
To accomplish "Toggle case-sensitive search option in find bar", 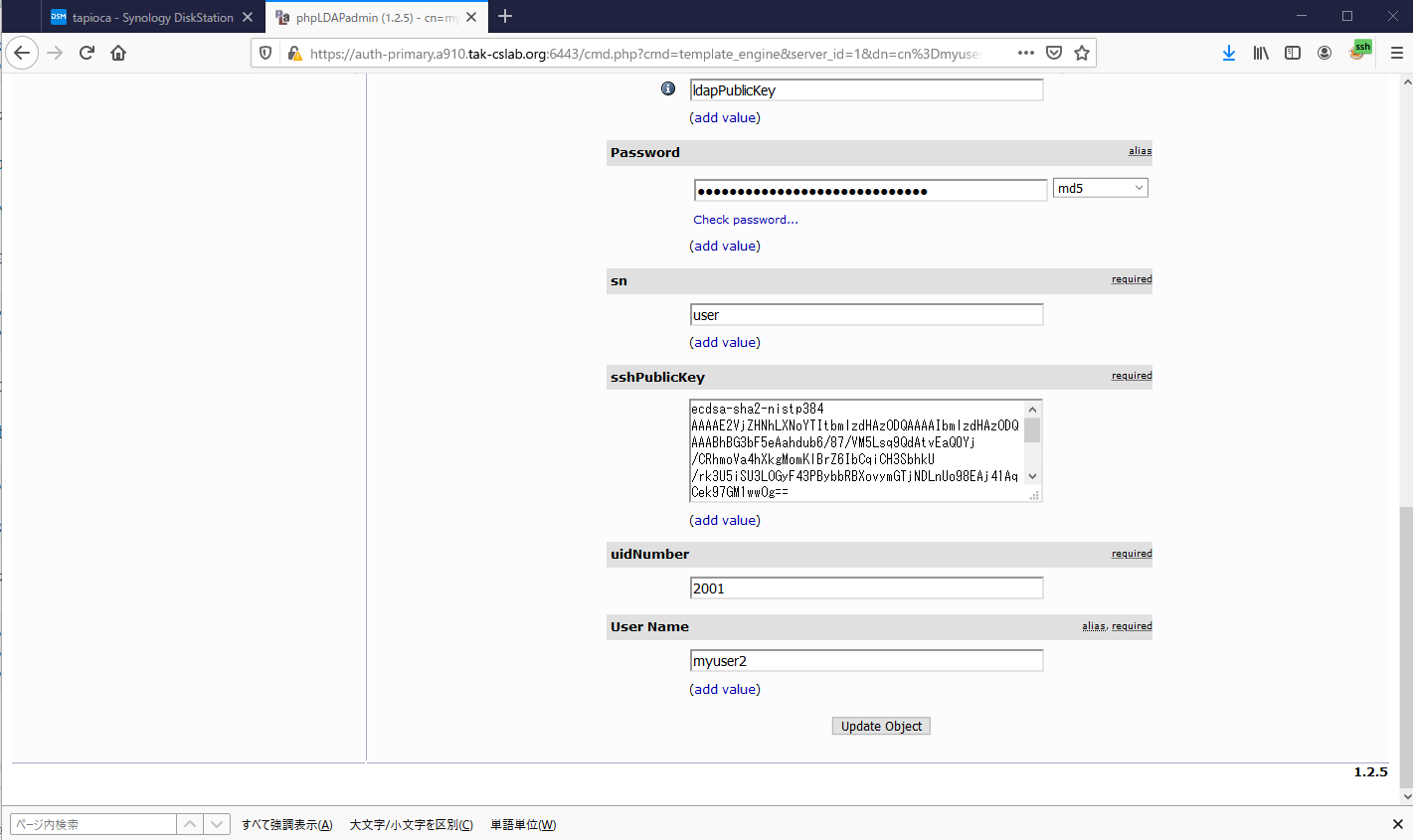I will coord(411,825).
